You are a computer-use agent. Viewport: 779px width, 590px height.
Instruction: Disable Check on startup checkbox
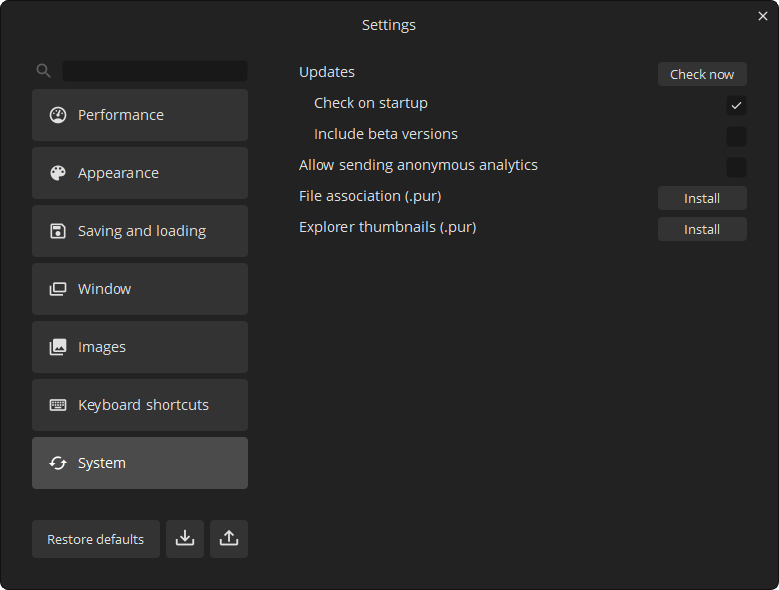(736, 105)
